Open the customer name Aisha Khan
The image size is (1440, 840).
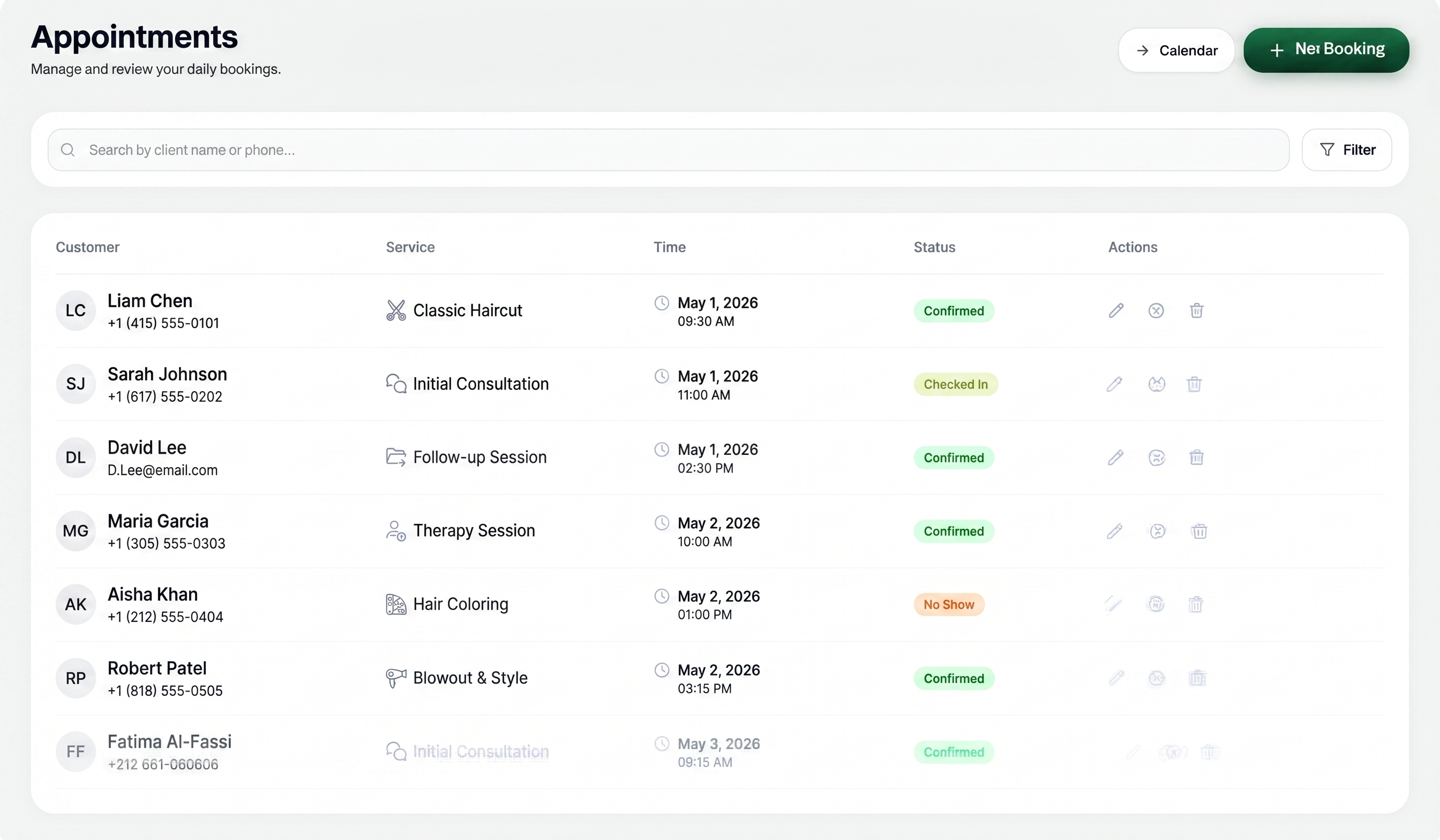153,594
